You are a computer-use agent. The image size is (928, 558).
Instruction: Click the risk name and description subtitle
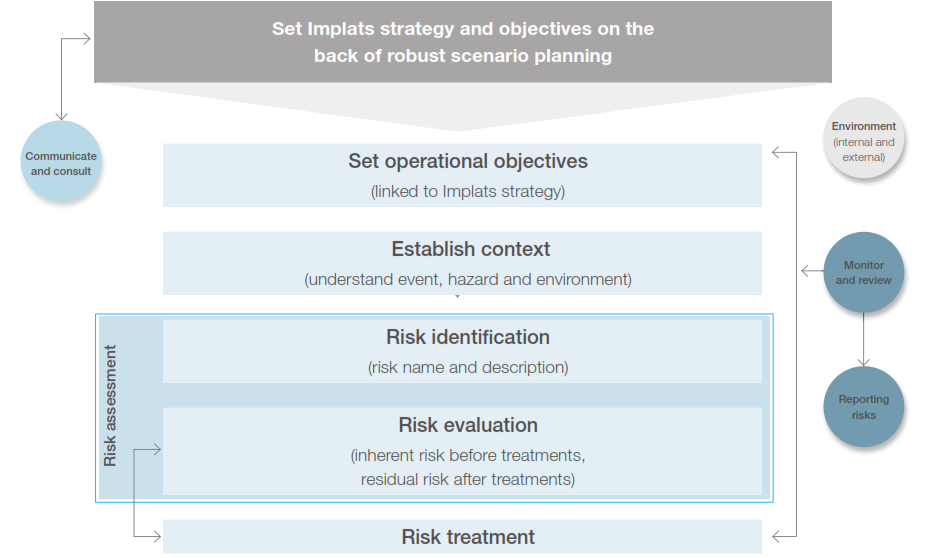click(468, 367)
